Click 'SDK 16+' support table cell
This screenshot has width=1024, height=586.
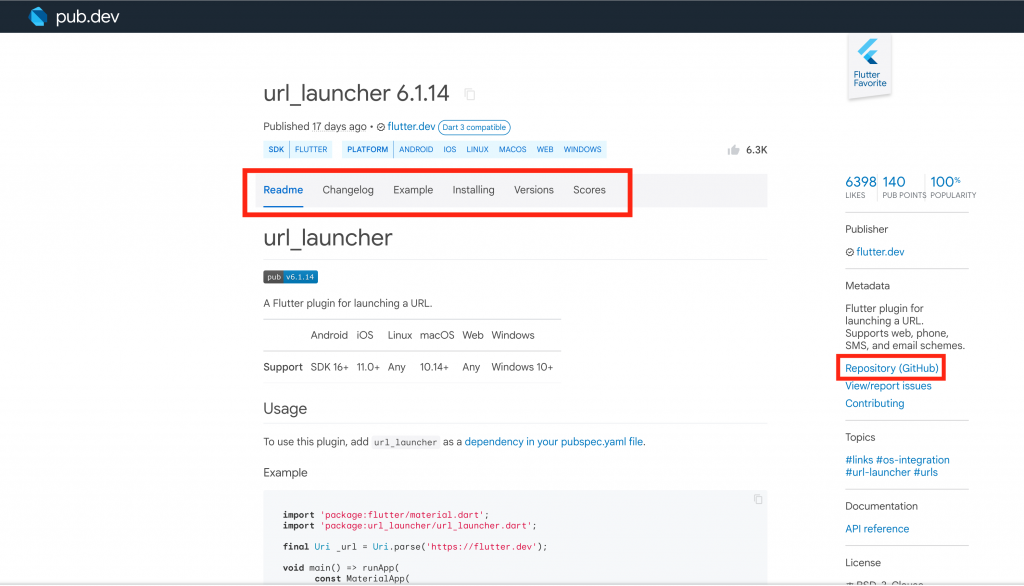[x=329, y=367]
